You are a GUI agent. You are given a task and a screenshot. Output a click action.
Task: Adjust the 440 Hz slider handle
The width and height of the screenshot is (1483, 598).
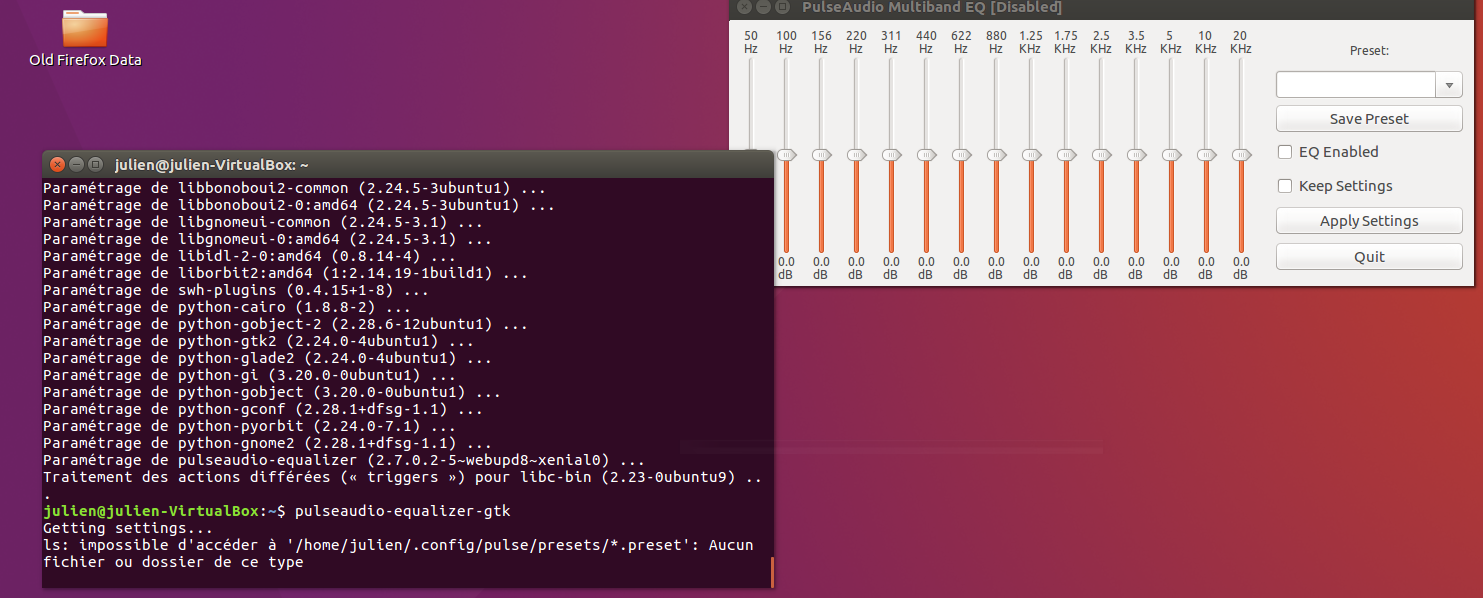(926, 155)
